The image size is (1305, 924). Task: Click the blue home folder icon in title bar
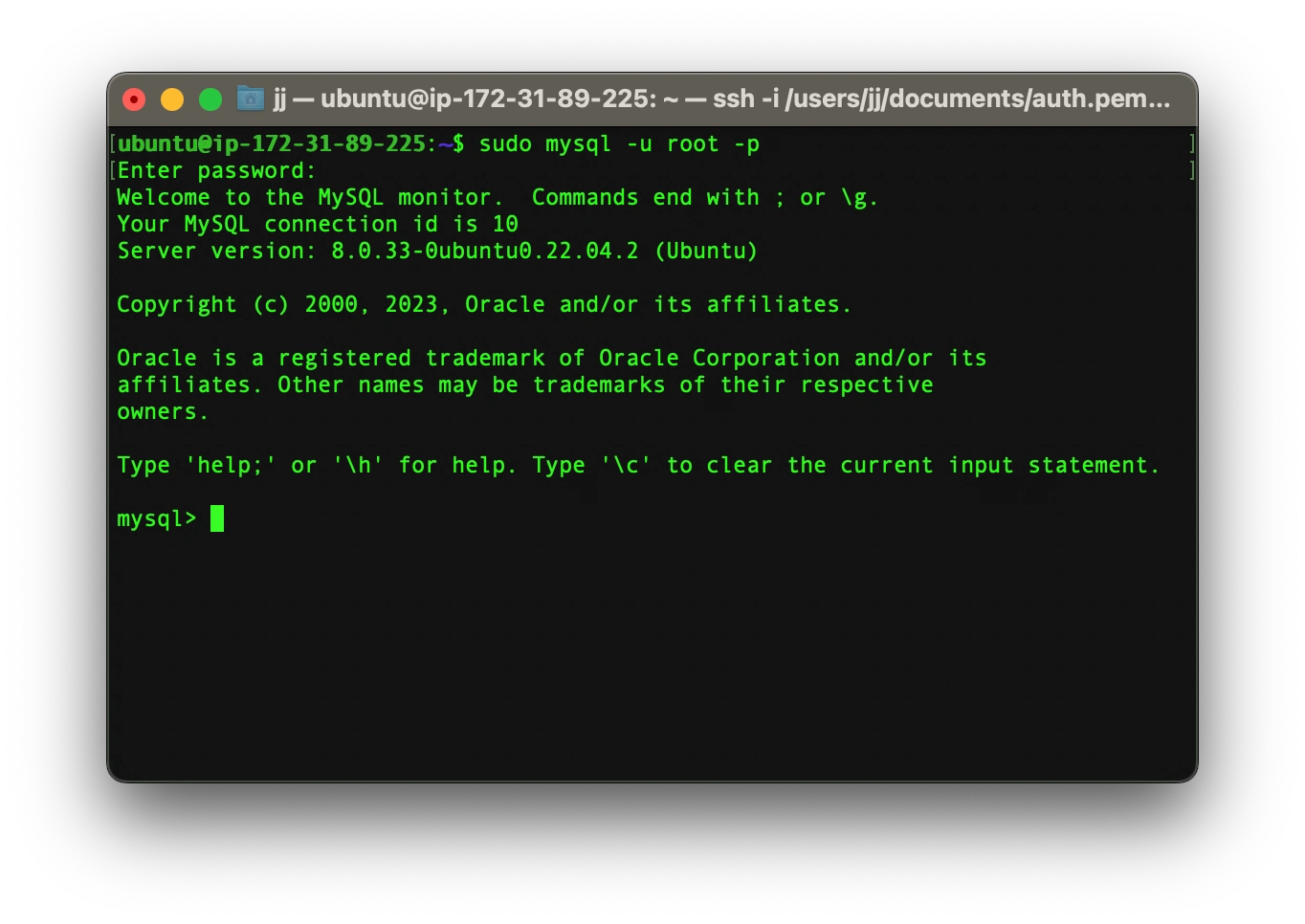coord(251,98)
